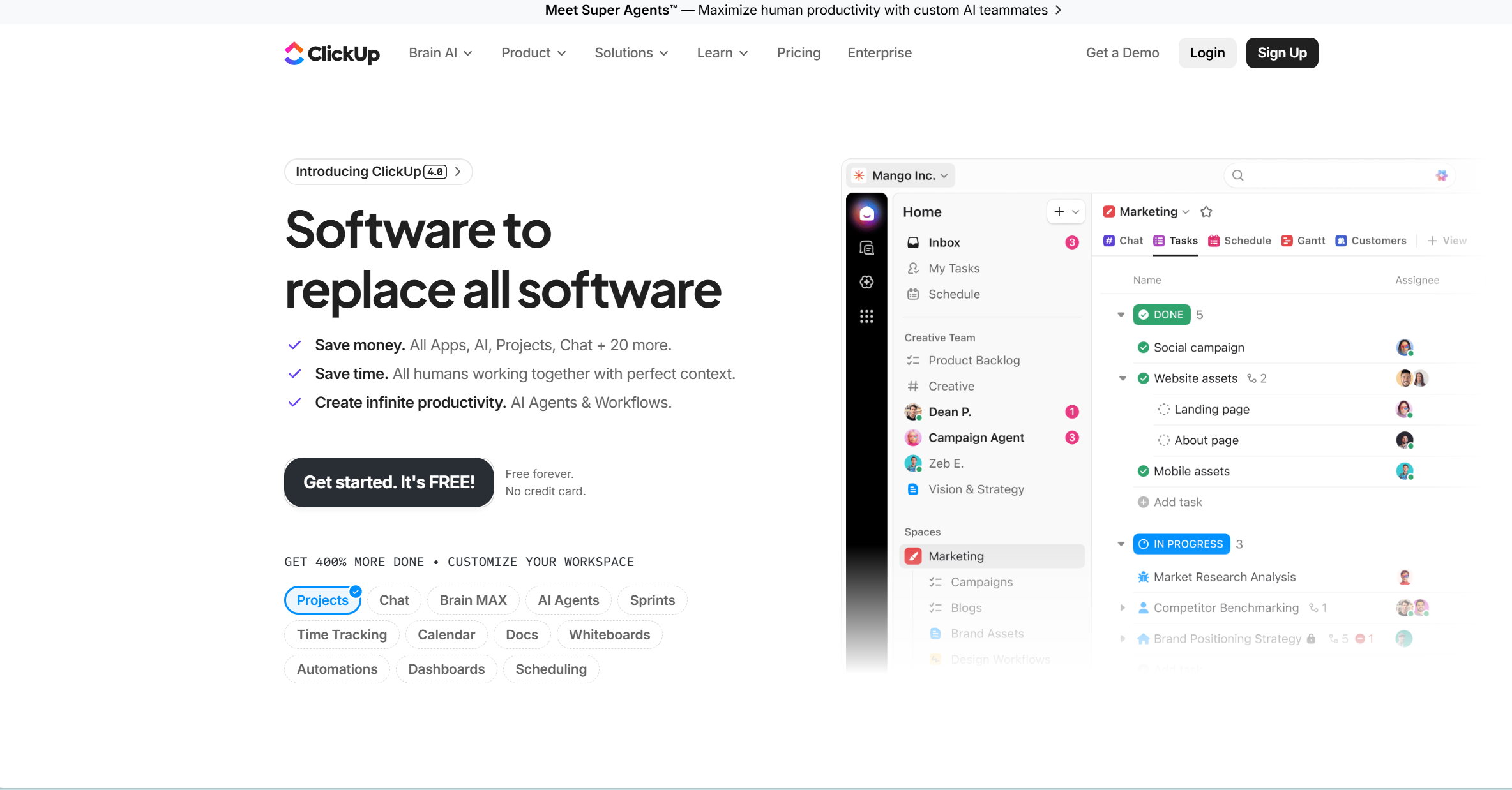
Task: Open the Product dropdown menu
Action: [534, 53]
